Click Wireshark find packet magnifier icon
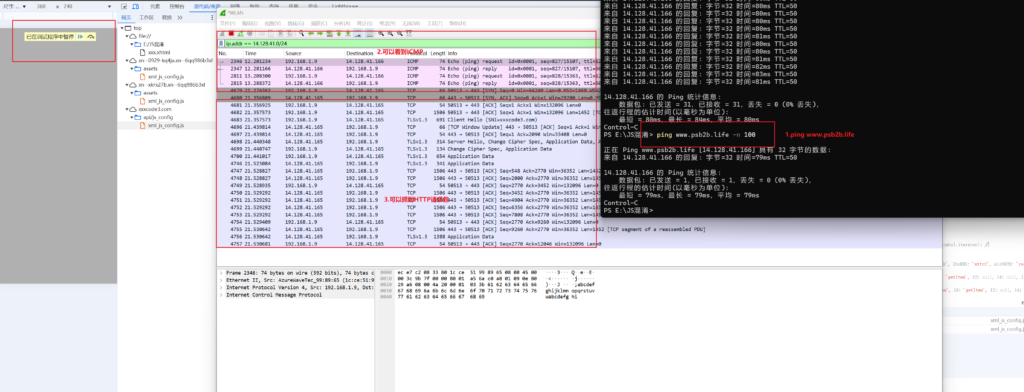The image size is (1024, 392). pos(301,33)
